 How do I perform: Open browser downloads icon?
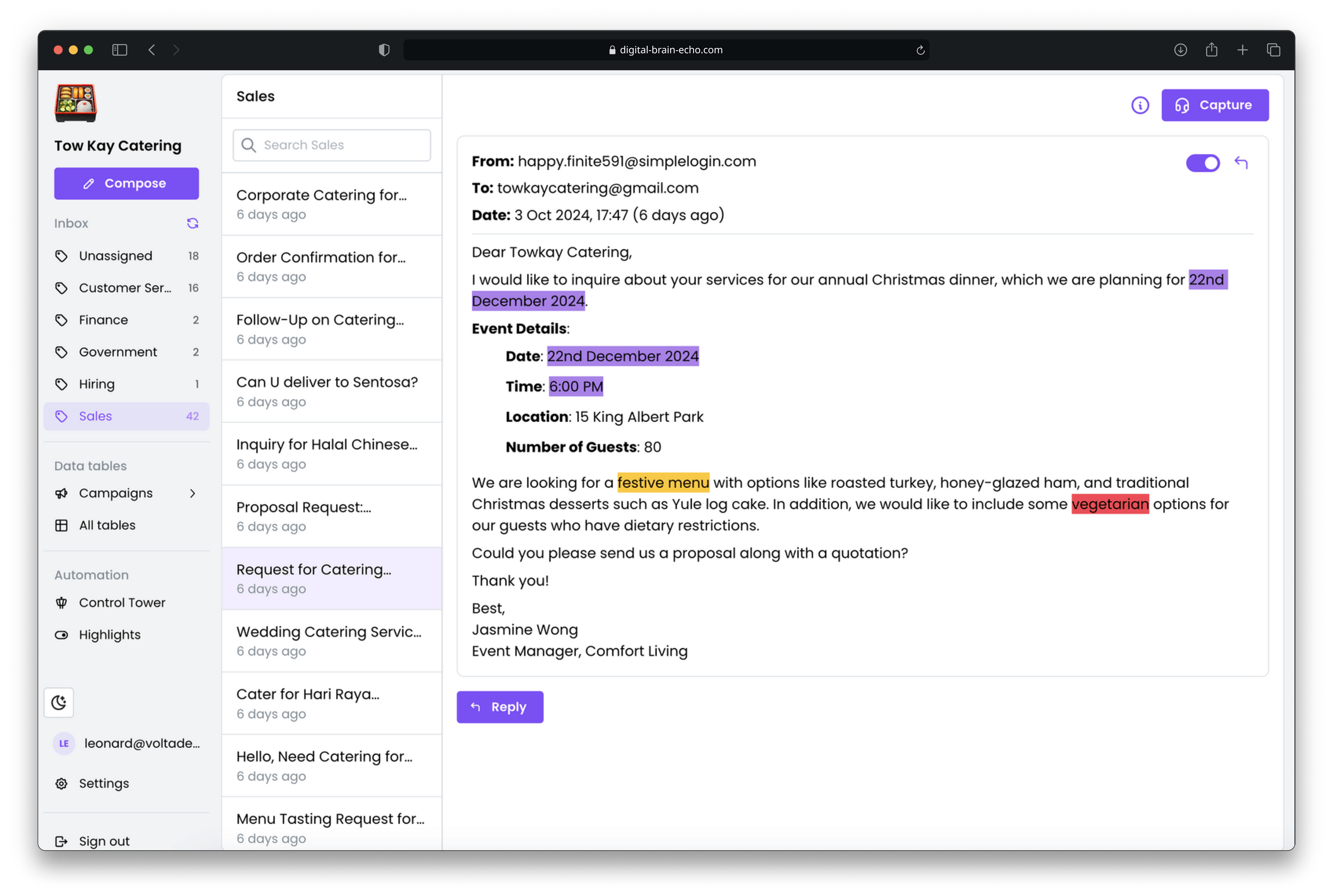tap(1180, 50)
